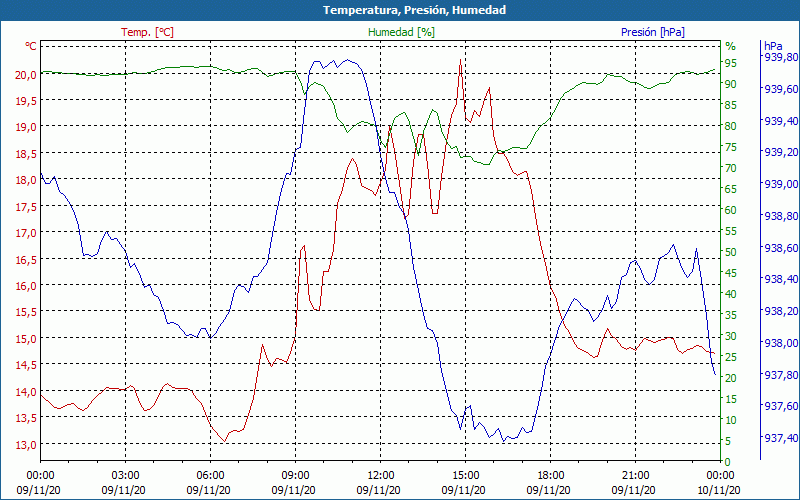Viewport: 800px width, 500px height.
Task: Click the '18:00' time axis label
Action: coord(551,476)
